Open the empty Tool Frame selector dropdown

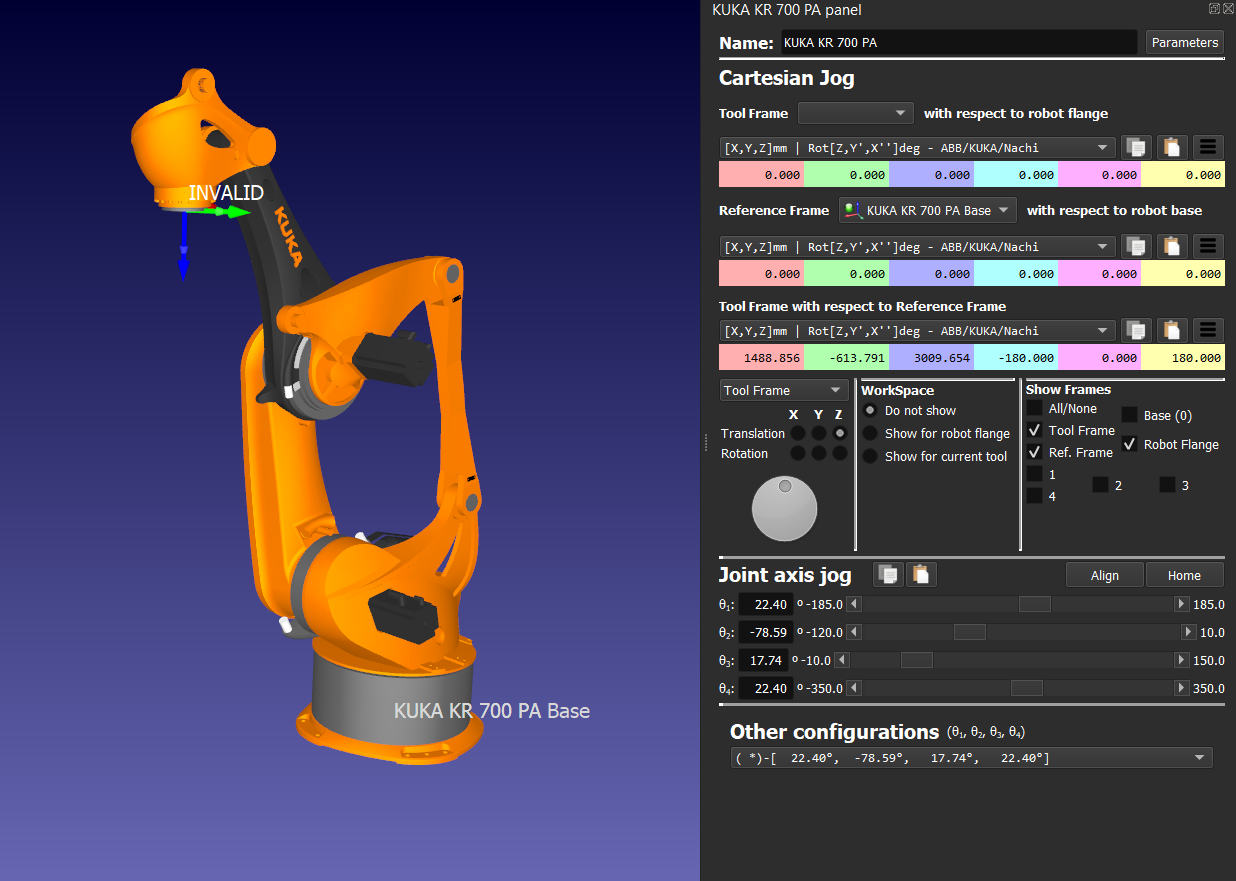tap(856, 113)
